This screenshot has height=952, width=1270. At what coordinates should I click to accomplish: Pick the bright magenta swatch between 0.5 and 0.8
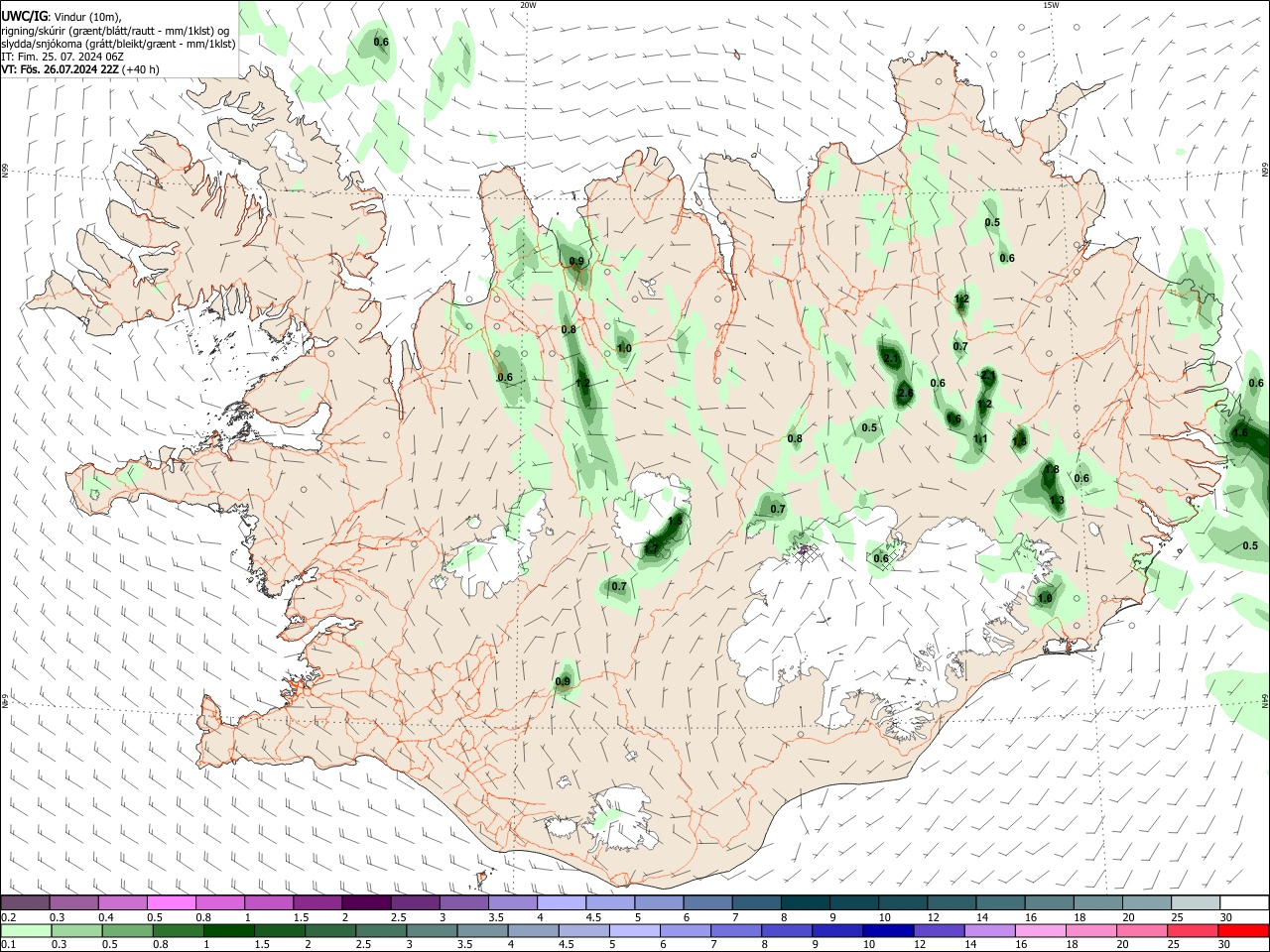(172, 903)
